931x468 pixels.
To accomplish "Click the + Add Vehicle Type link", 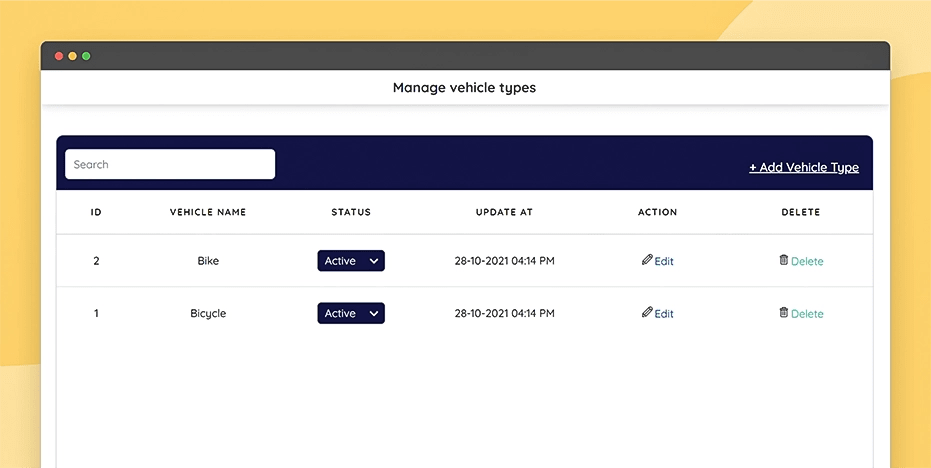I will 804,167.
